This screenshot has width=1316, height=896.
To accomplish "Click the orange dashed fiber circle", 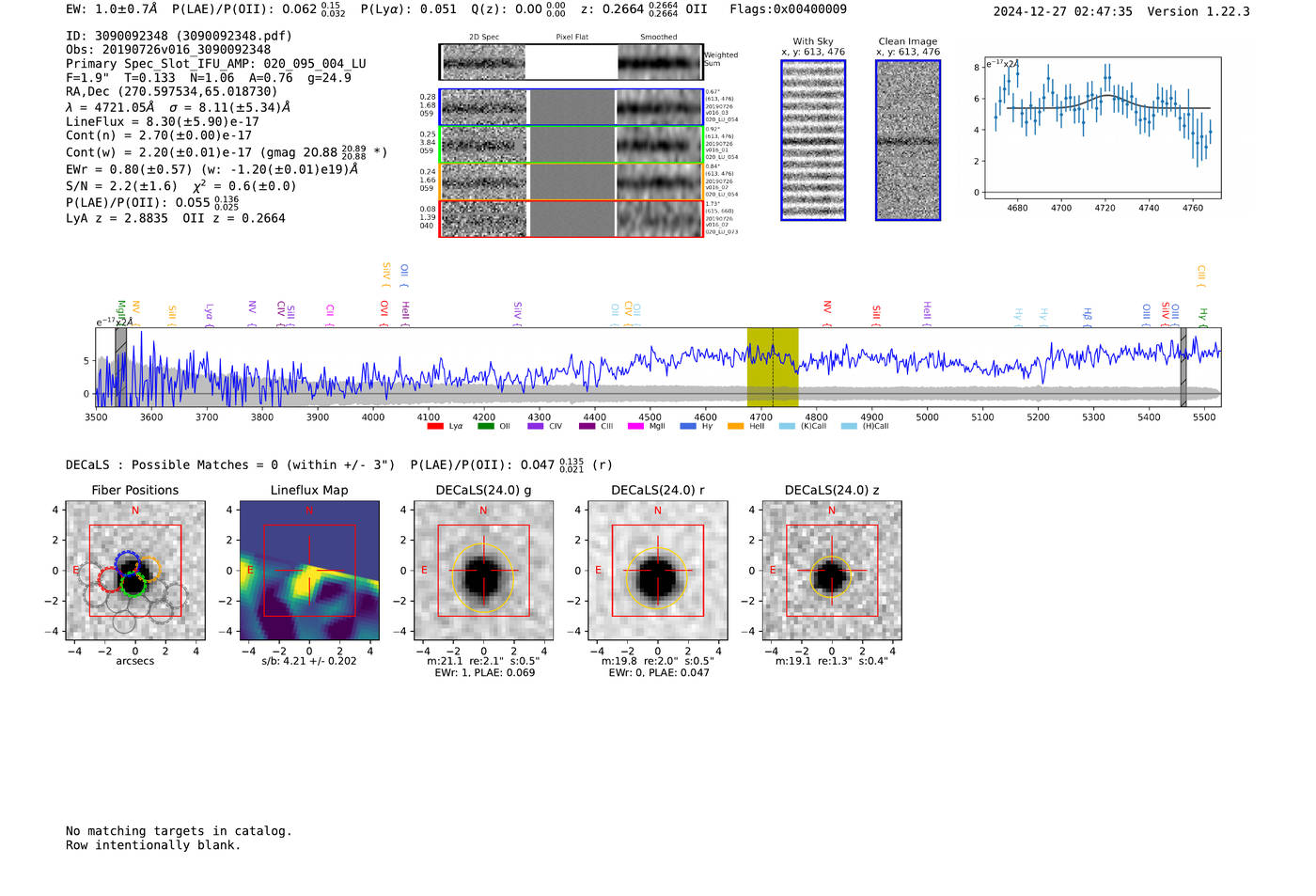I will (x=149, y=569).
